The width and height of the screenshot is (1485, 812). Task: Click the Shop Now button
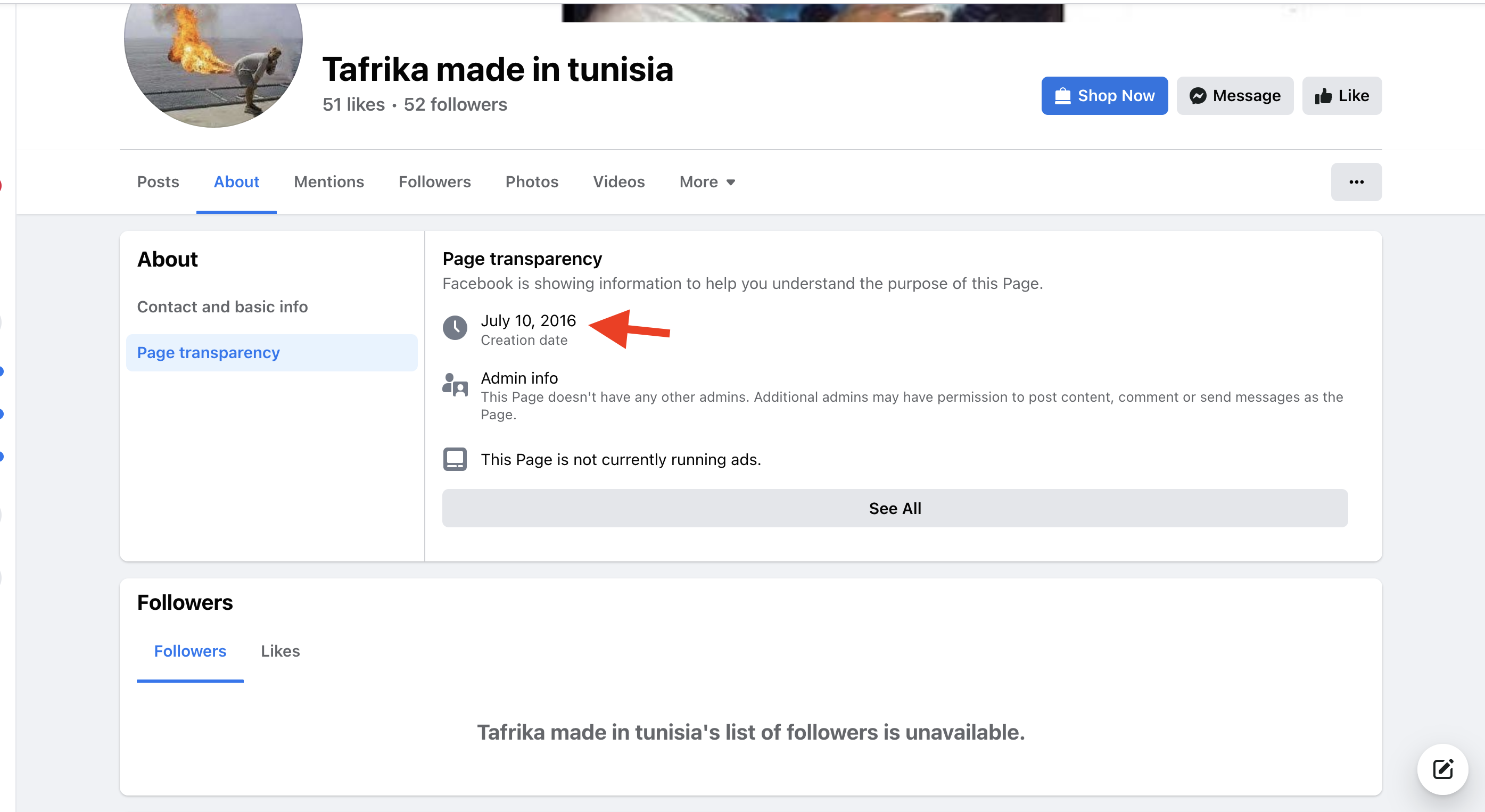(1104, 96)
